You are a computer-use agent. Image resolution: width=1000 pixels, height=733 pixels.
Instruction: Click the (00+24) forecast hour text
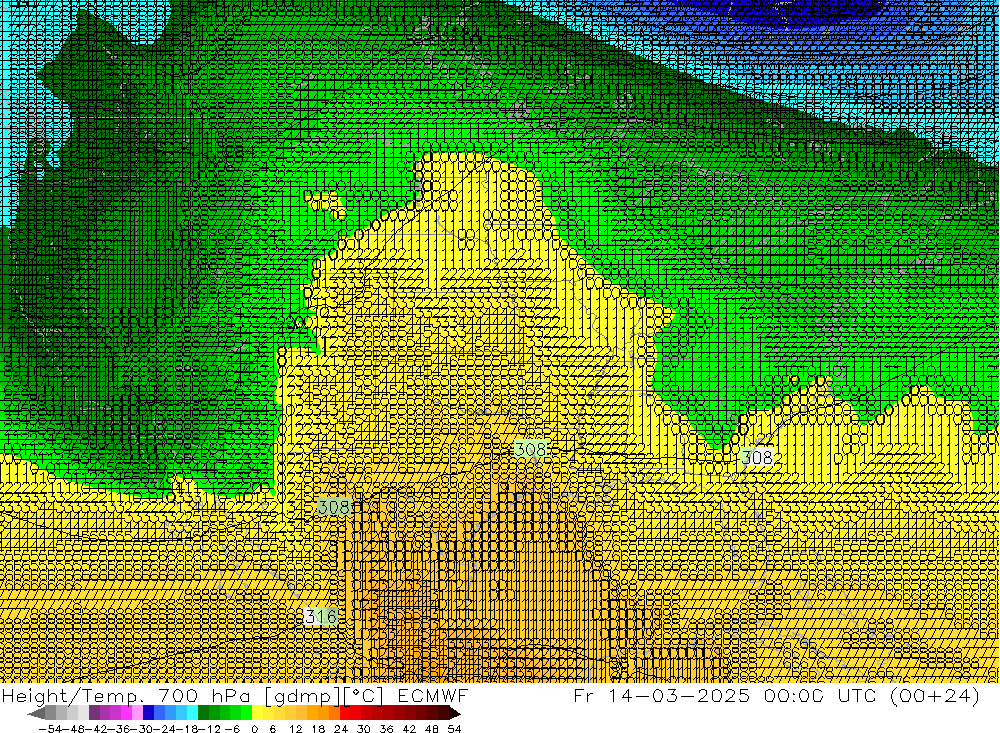pos(936,696)
